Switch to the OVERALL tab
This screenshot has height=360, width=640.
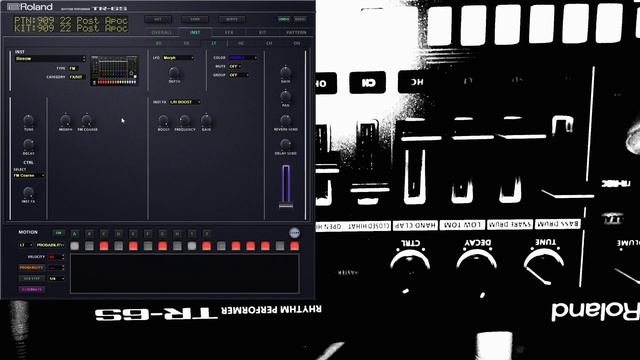tap(162, 32)
